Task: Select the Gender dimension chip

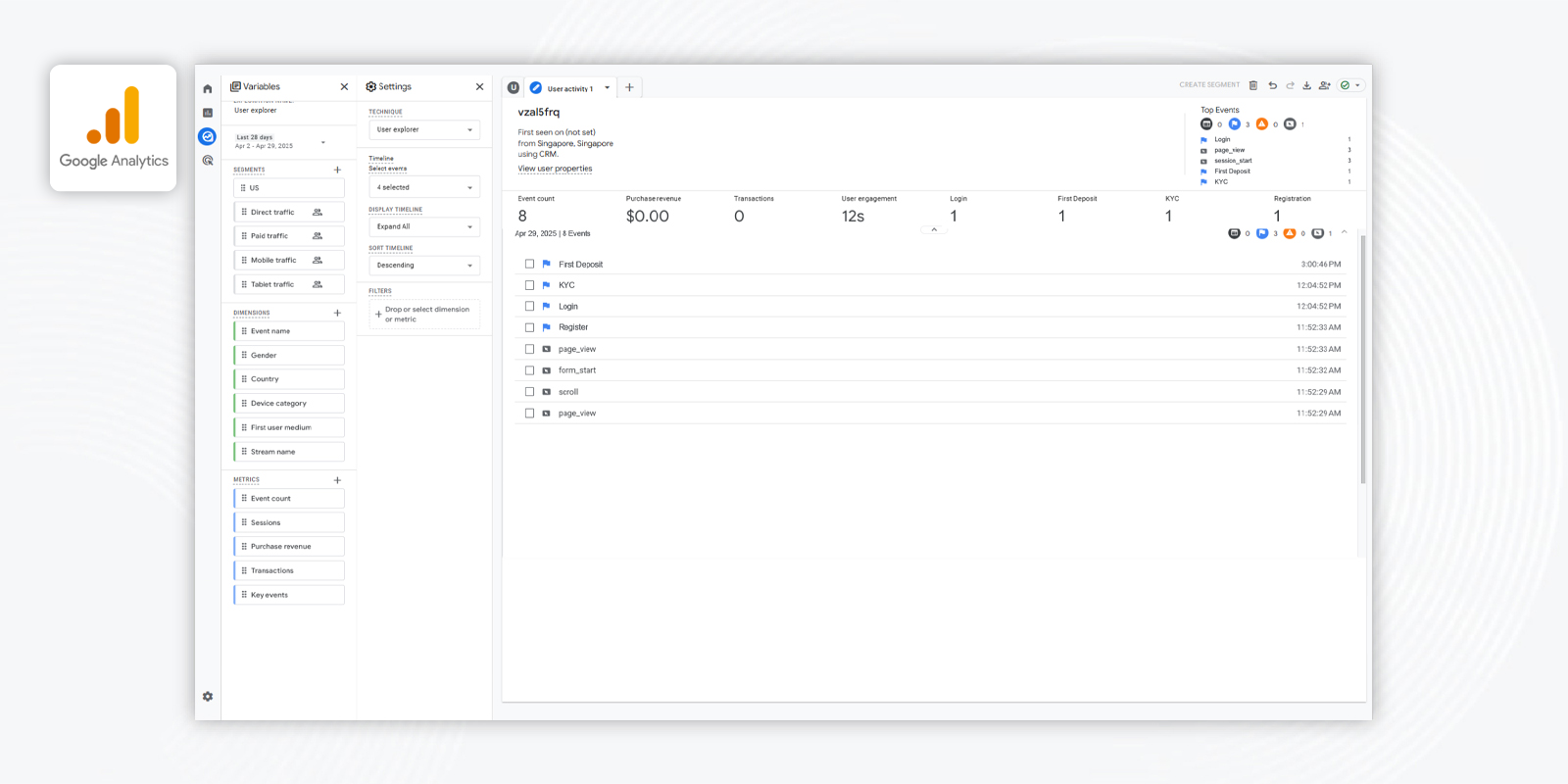Action: pyautogui.click(x=289, y=356)
